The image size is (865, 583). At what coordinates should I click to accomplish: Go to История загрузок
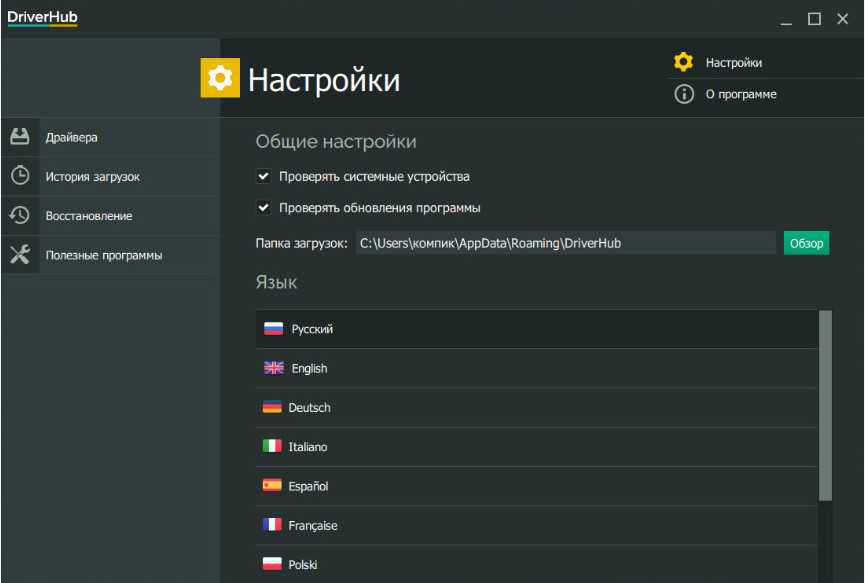pyautogui.click(x=92, y=176)
